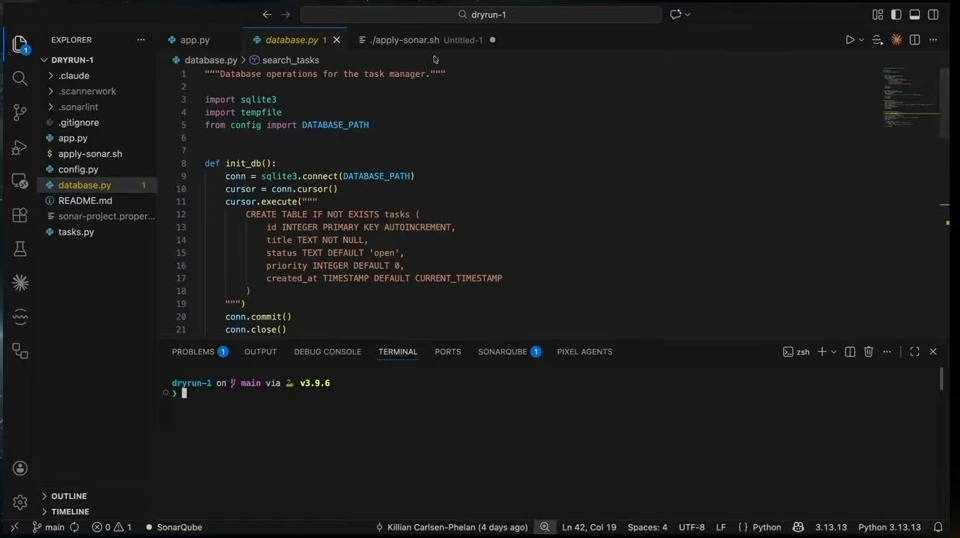The width and height of the screenshot is (960, 538).
Task: Customize layout from the title bar
Action: [x=878, y=14]
